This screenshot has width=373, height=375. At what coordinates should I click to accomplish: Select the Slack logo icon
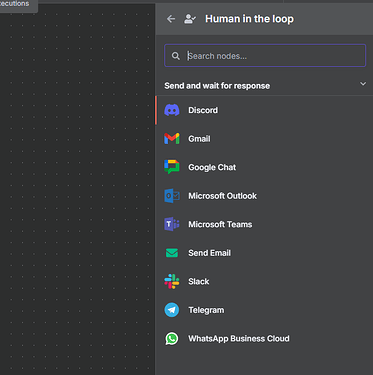[x=172, y=281]
